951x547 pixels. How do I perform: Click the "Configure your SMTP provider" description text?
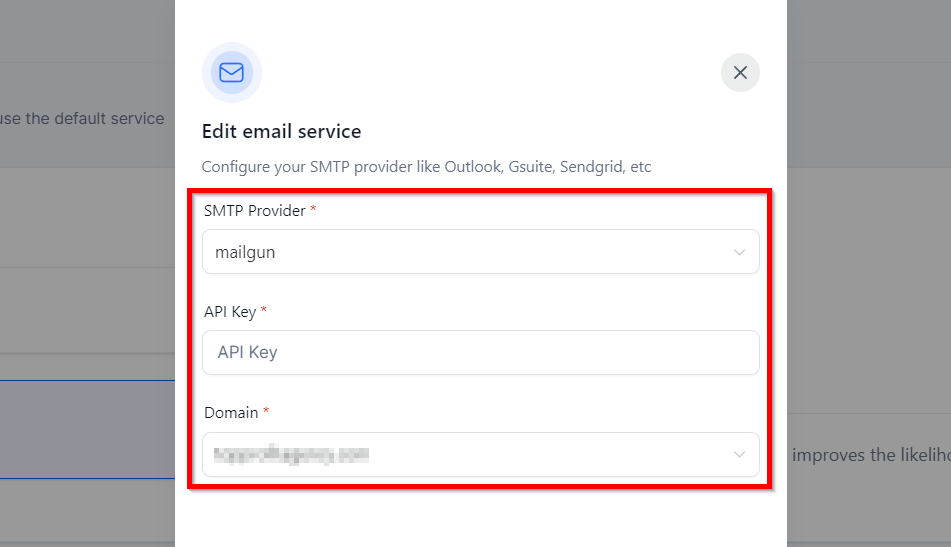point(426,167)
